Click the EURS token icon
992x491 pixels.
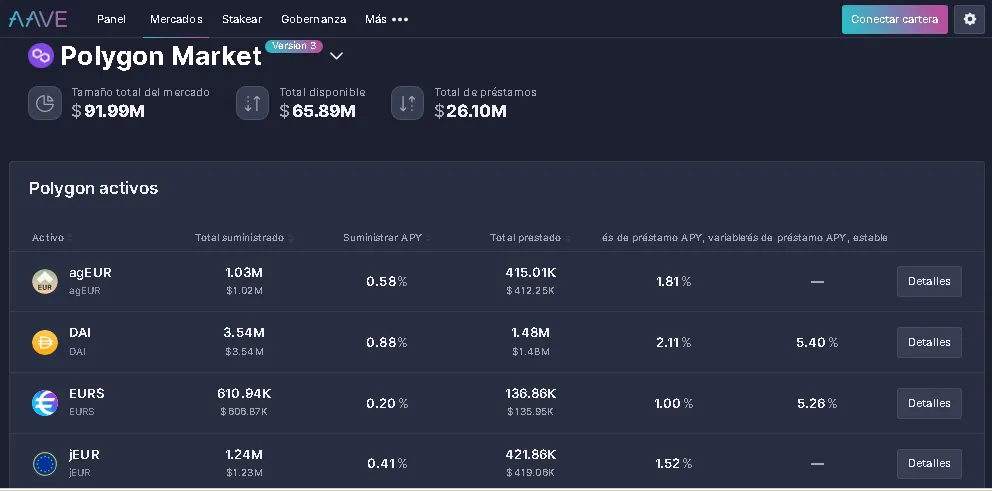(45, 403)
